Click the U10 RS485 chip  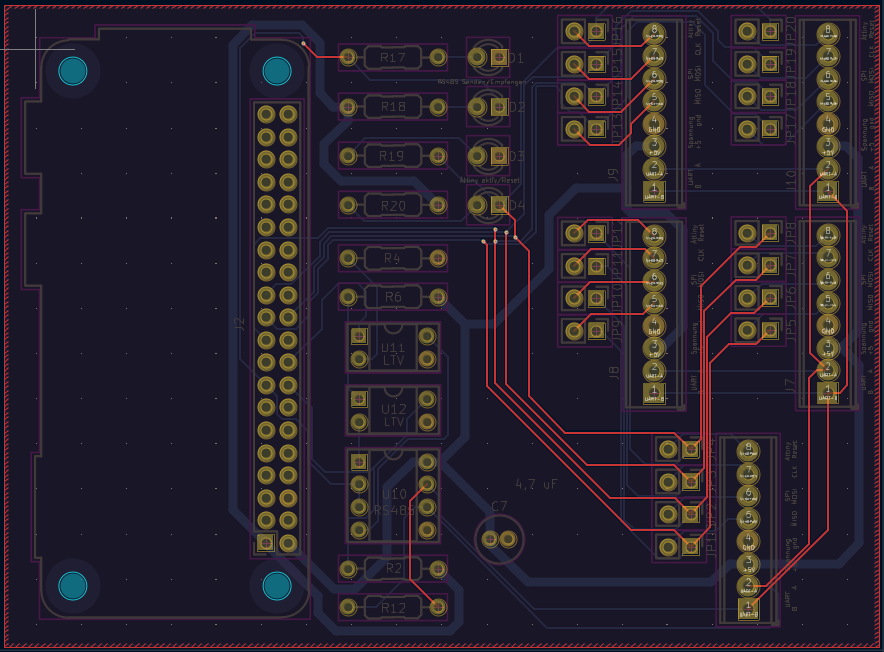[393, 495]
